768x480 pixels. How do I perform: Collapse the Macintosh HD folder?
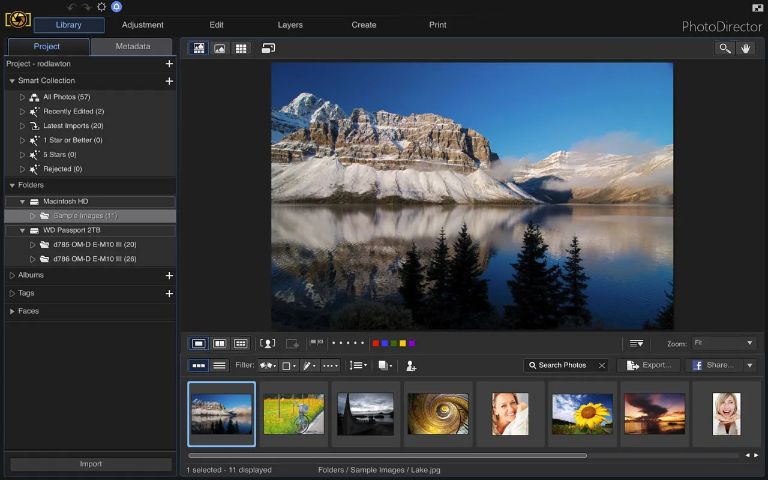point(22,201)
